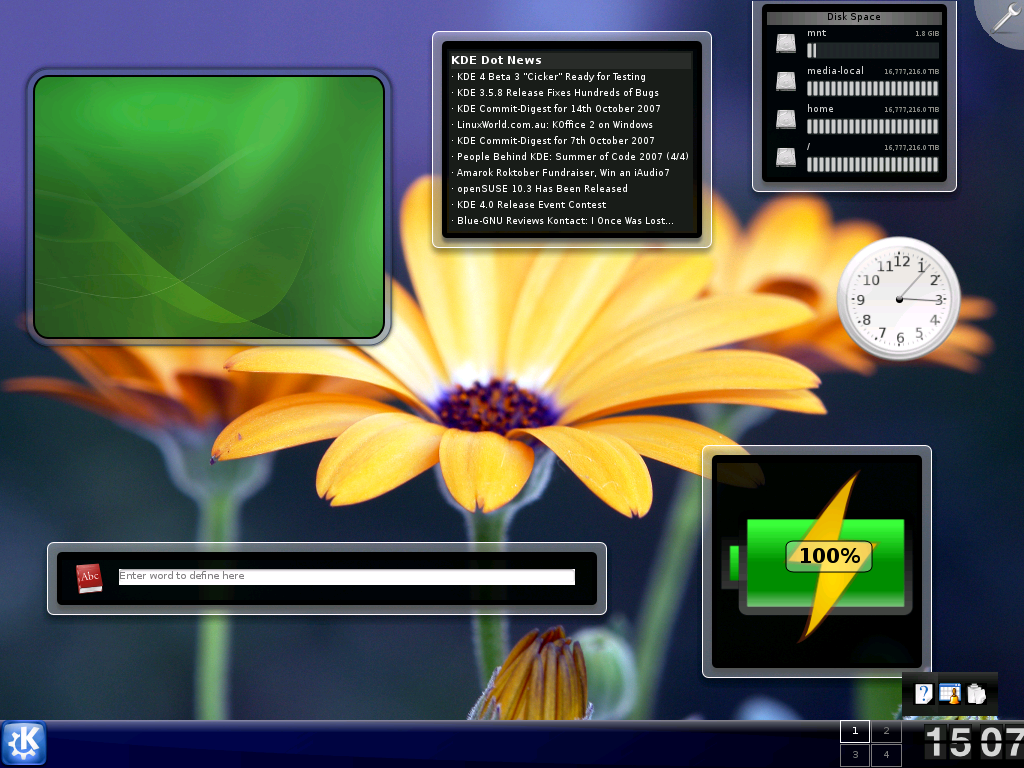Screen dimensions: 1024x768
Task: Open the calendar reminder tray icon
Action: [950, 694]
